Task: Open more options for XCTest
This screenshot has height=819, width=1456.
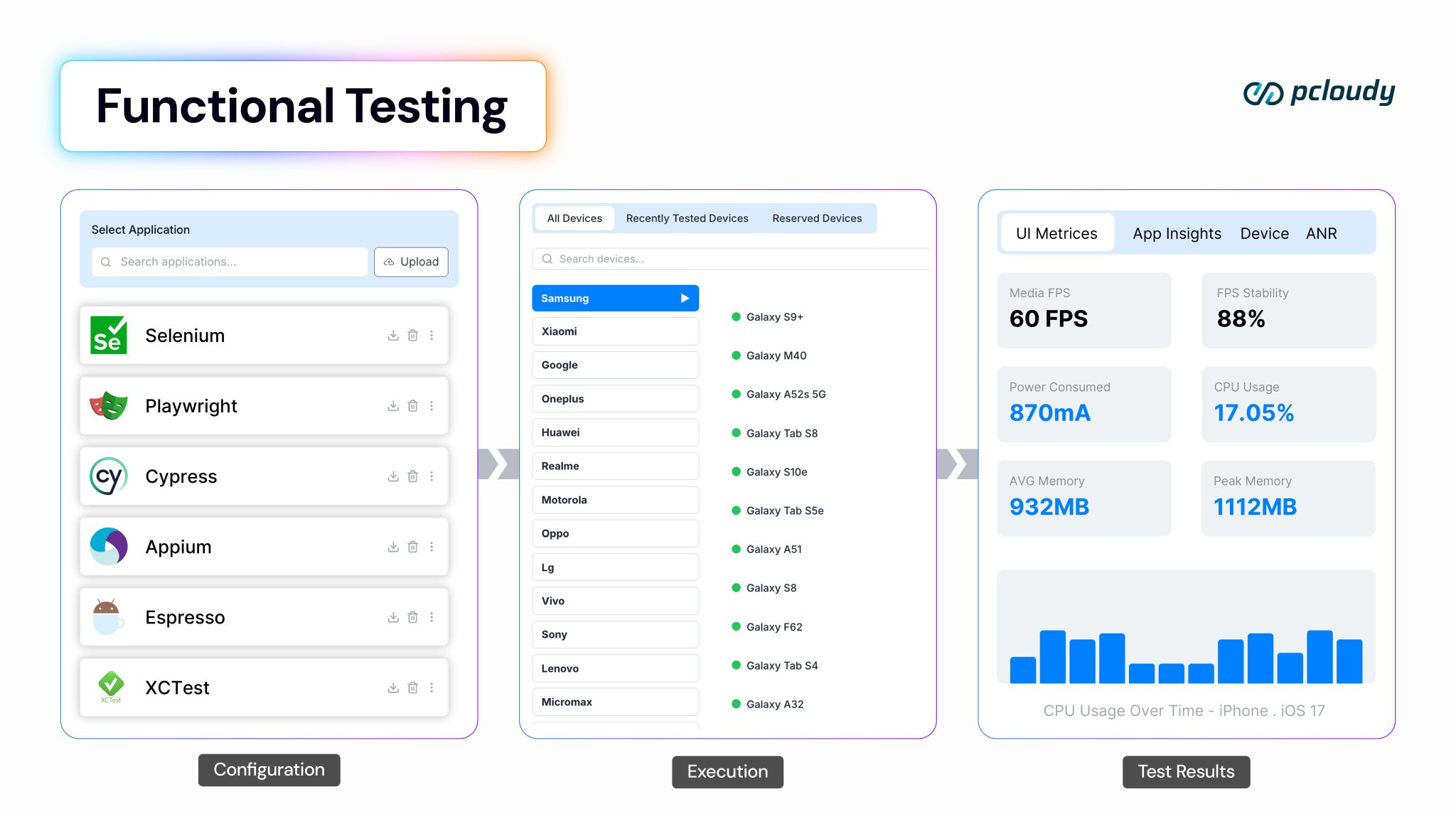Action: (x=432, y=687)
